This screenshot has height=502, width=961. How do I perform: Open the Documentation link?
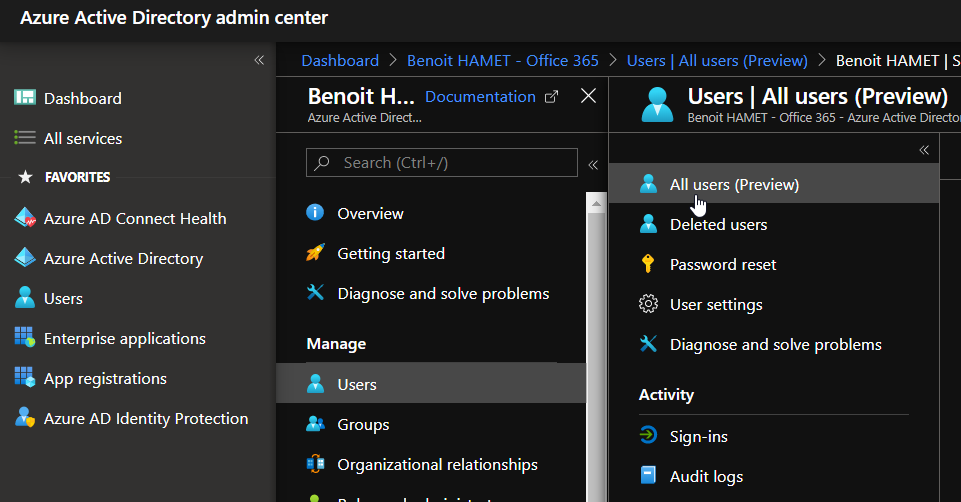[x=480, y=96]
